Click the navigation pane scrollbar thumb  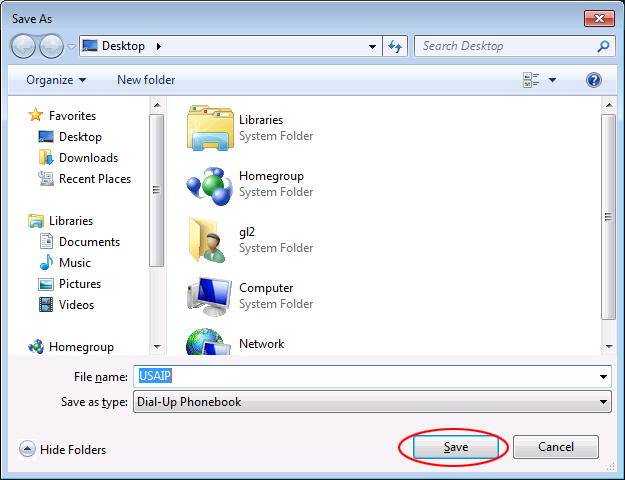[156, 190]
